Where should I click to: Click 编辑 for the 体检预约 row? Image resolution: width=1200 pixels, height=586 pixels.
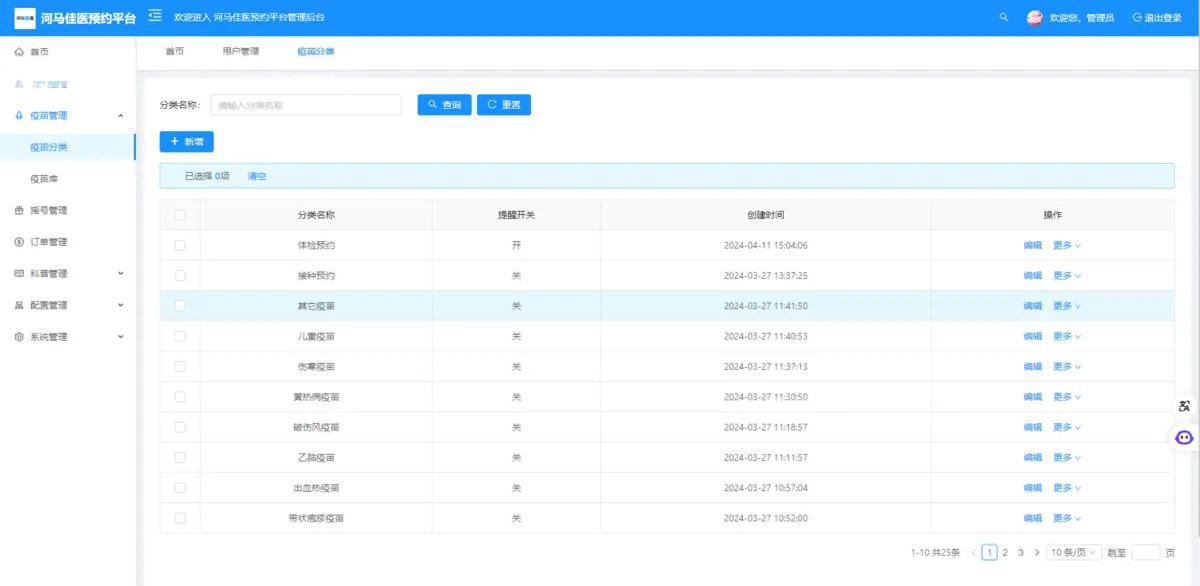pos(1032,245)
